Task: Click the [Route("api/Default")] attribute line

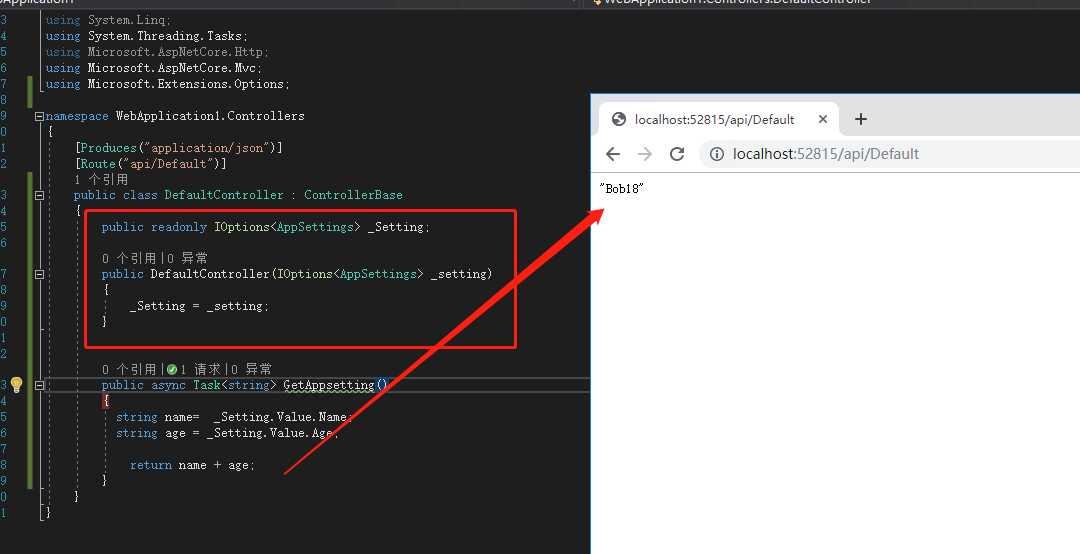Action: (x=151, y=164)
